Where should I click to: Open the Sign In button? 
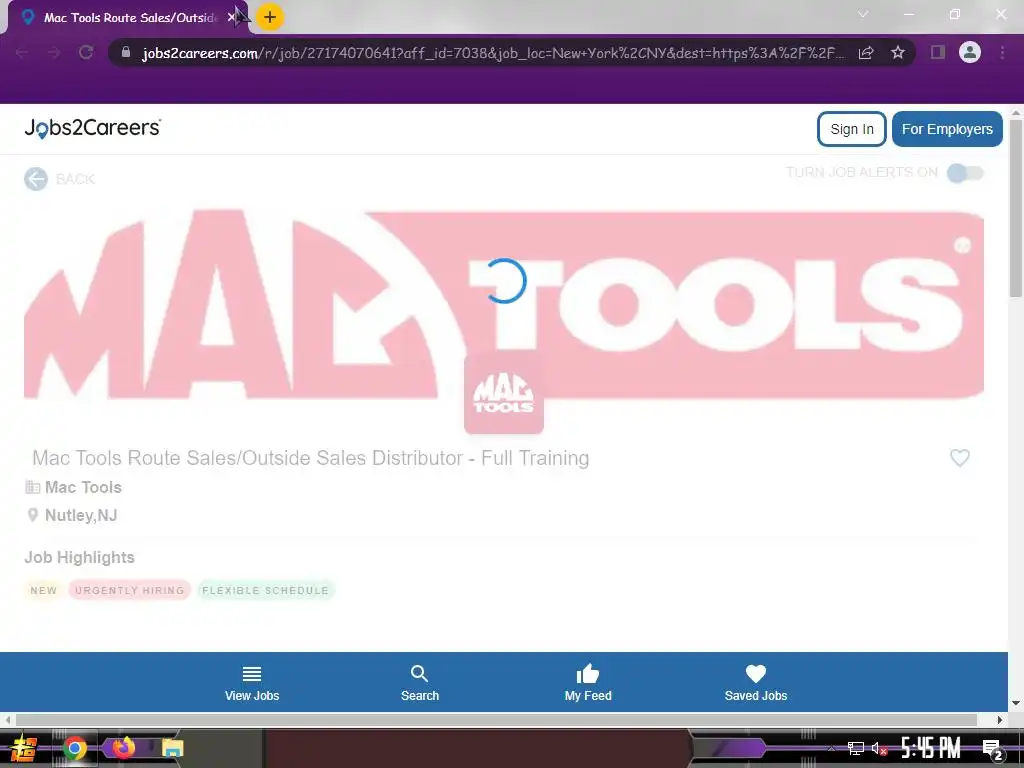852,129
